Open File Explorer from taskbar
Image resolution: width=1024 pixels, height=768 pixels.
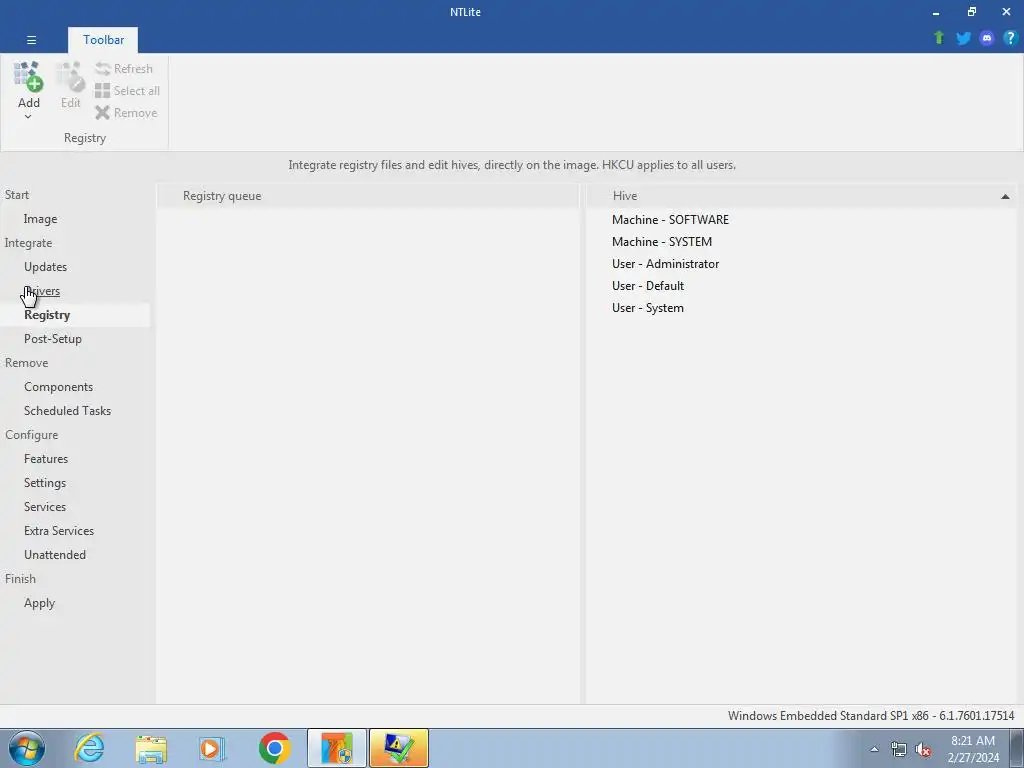tap(151, 748)
